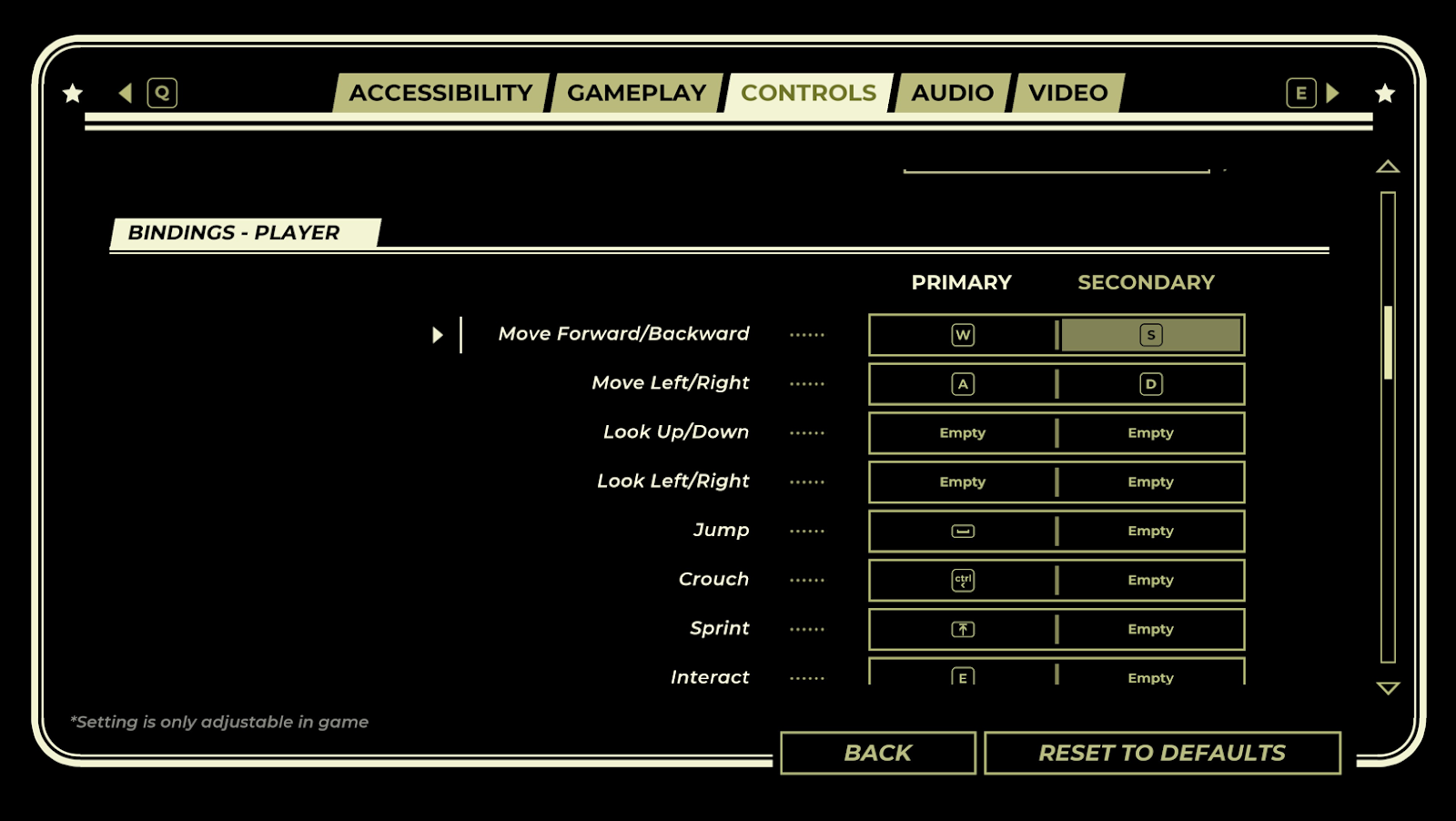Click the W key primary binding for Move Forward/Backward
Screen dimensions: 1456x821
pos(962,335)
